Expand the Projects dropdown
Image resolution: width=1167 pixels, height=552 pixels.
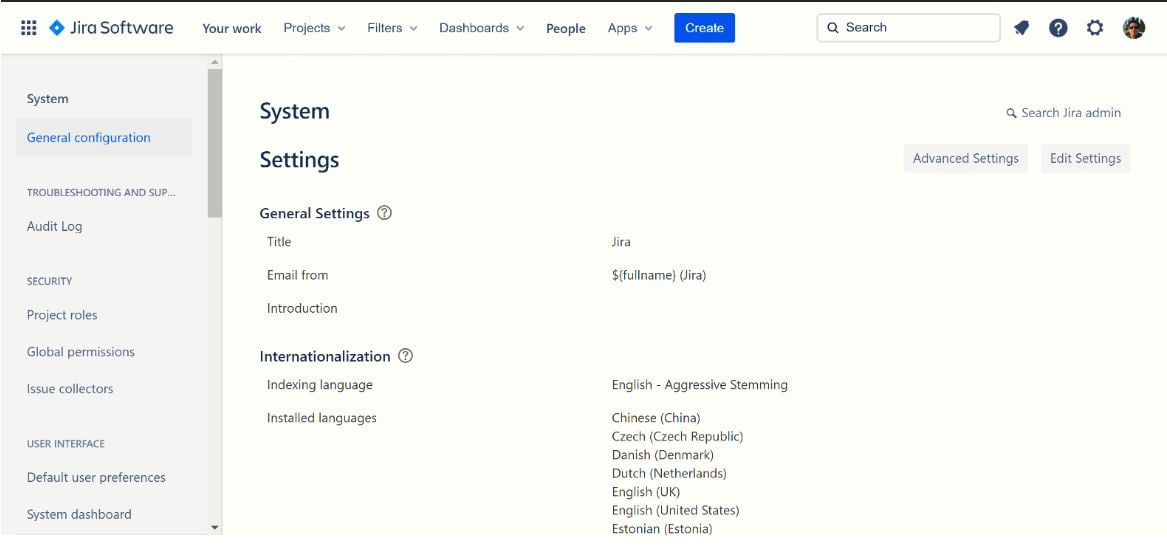tap(314, 28)
